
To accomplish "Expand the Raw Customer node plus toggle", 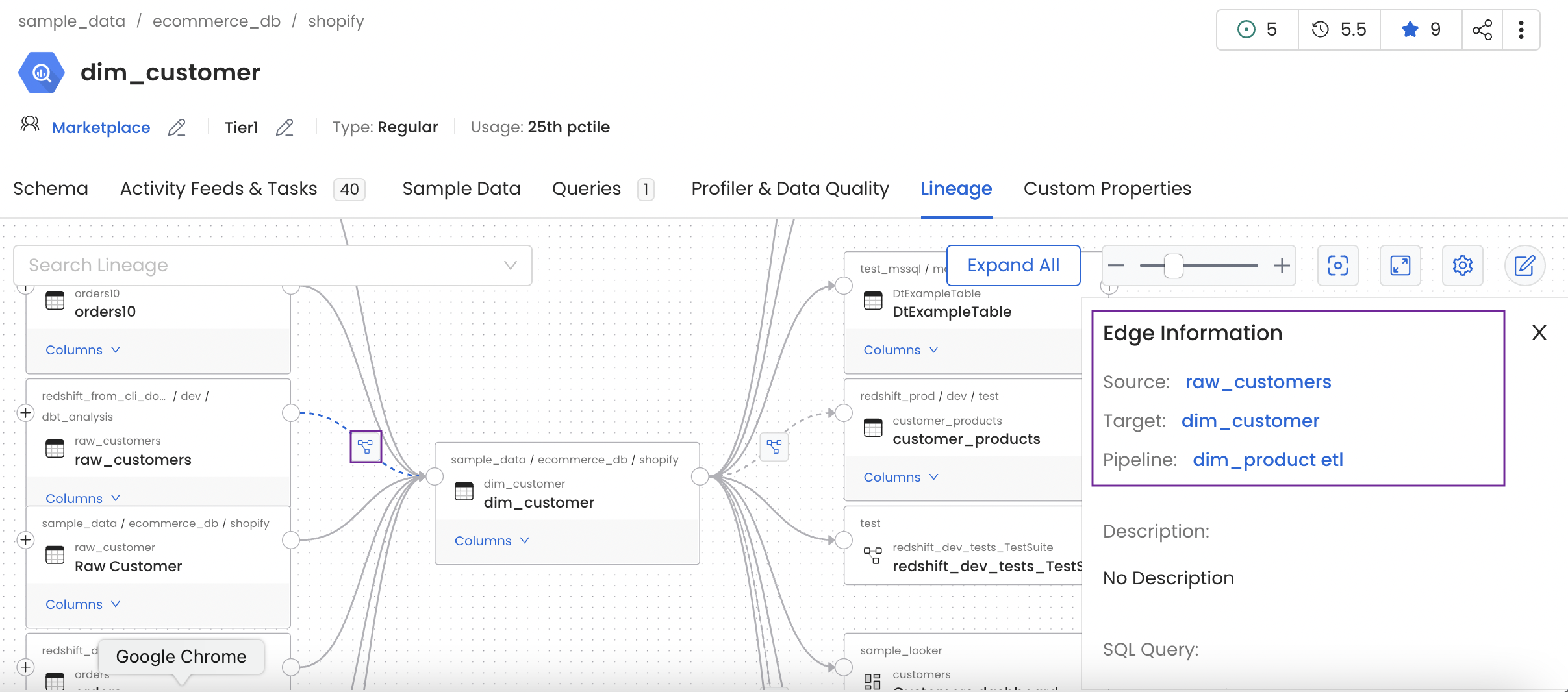I will [x=25, y=539].
